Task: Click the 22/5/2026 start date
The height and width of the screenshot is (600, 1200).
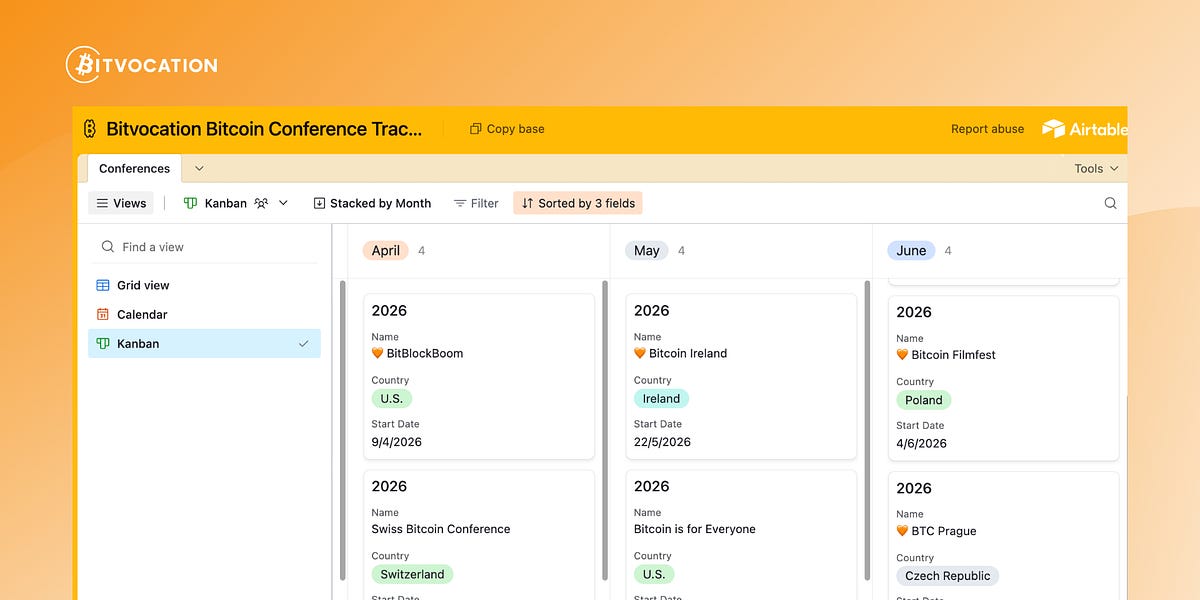Action: pyautogui.click(x=662, y=442)
